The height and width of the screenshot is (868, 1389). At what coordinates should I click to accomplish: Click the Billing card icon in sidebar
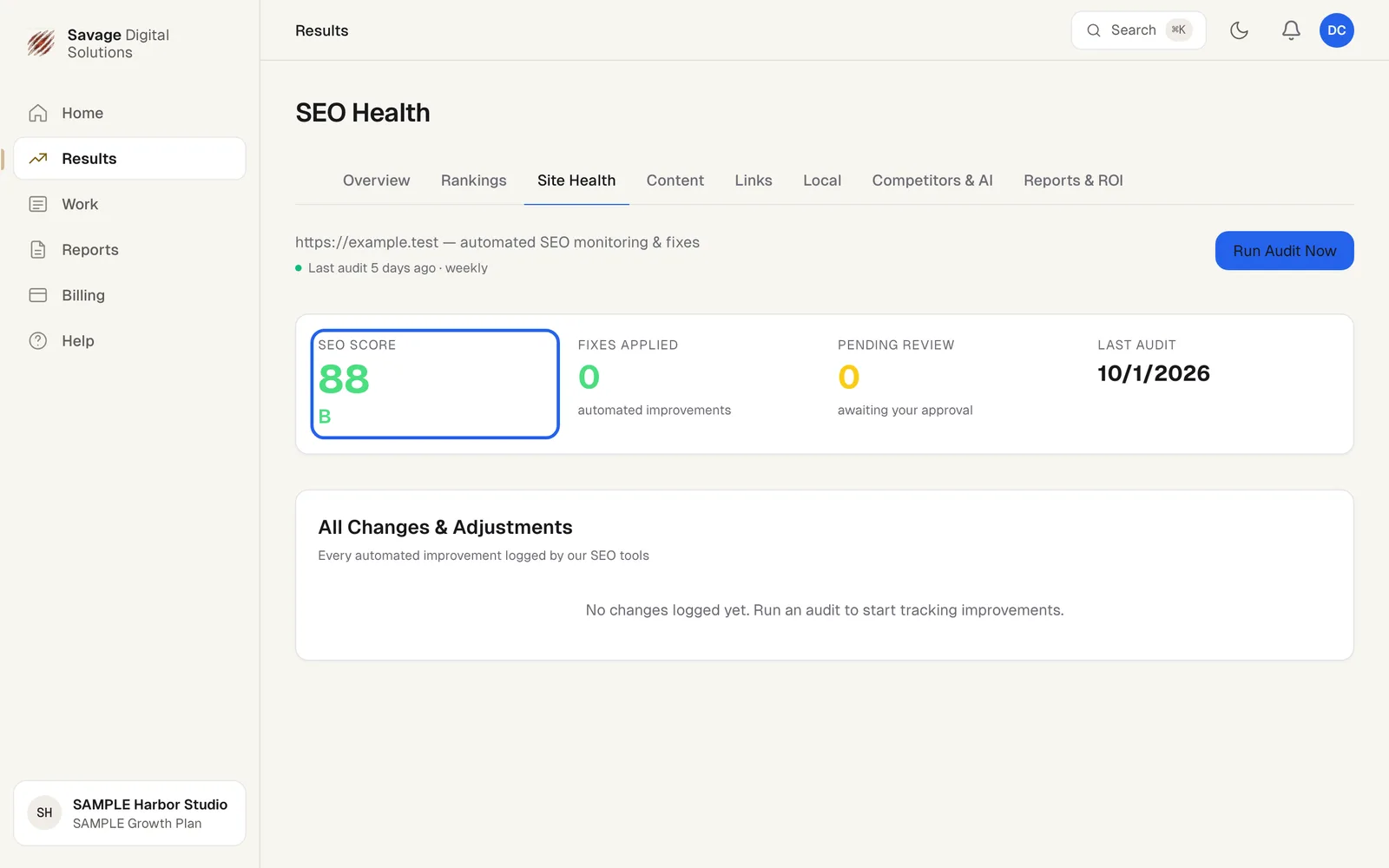38,295
